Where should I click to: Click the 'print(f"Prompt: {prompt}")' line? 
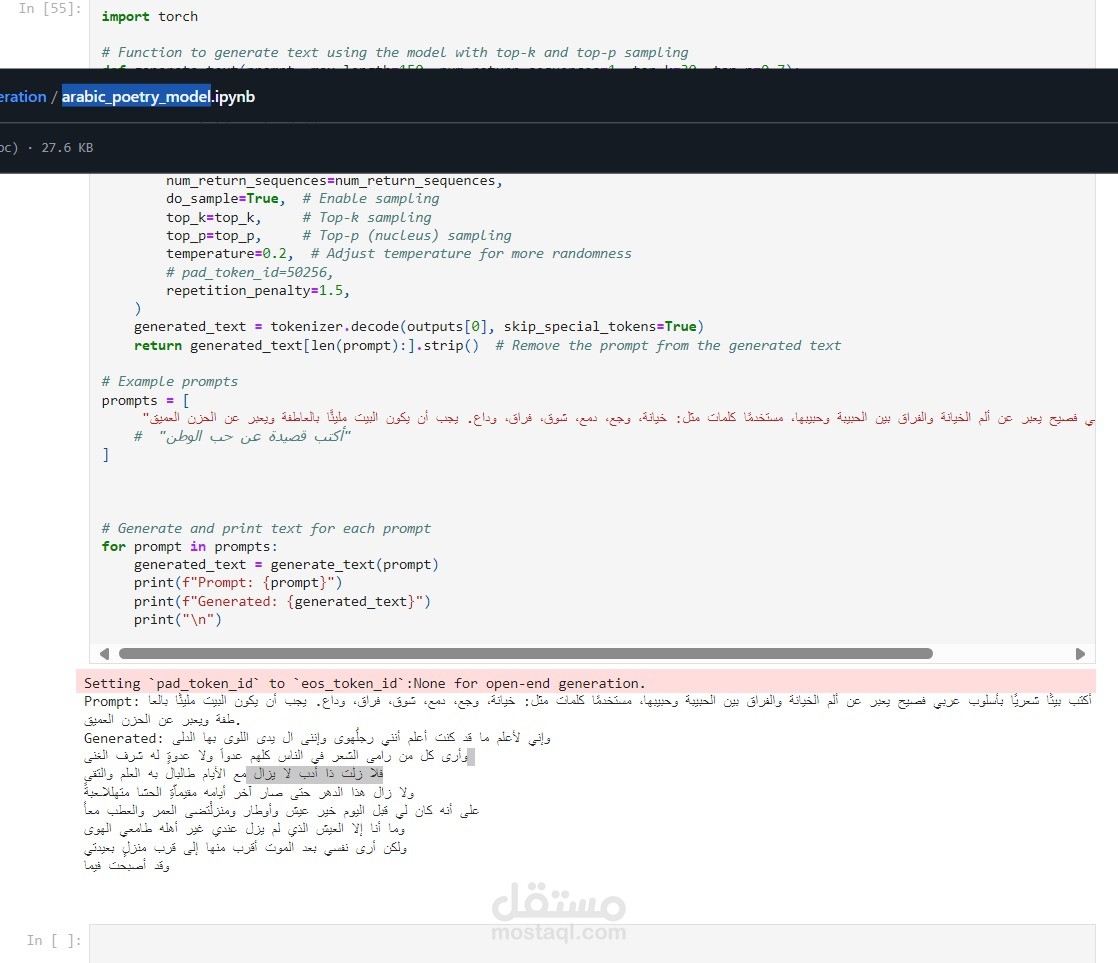238,582
